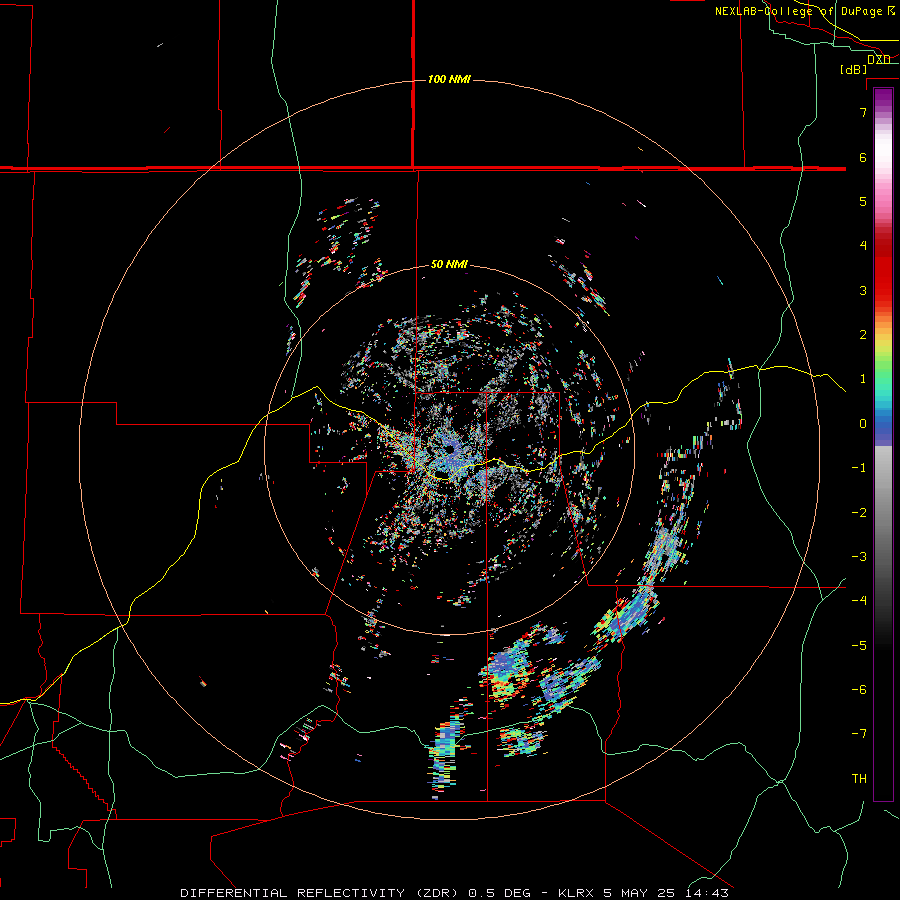Click the blue section of scale near 0
Screen dimensions: 900x900
tap(883, 424)
